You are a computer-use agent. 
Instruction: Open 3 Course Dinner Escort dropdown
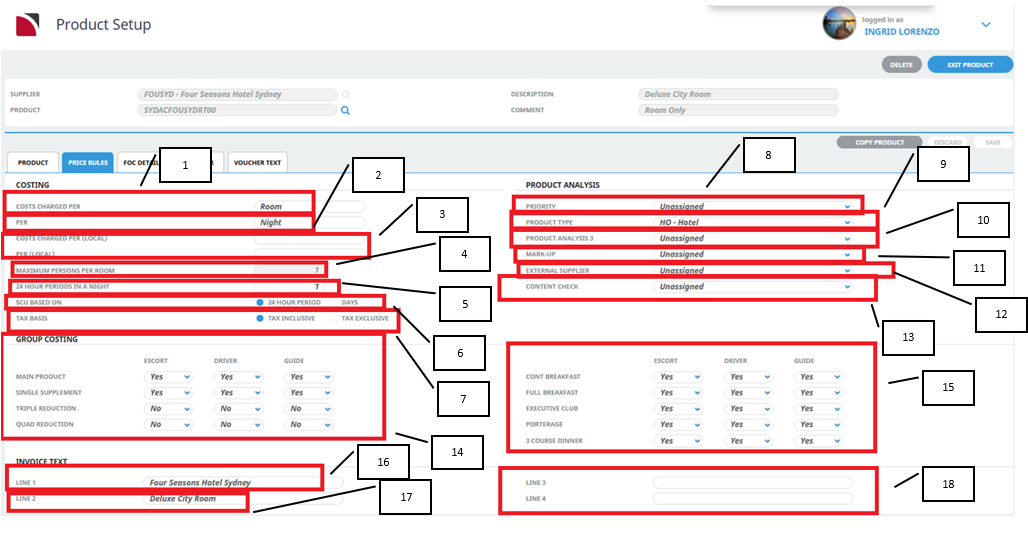coord(679,441)
